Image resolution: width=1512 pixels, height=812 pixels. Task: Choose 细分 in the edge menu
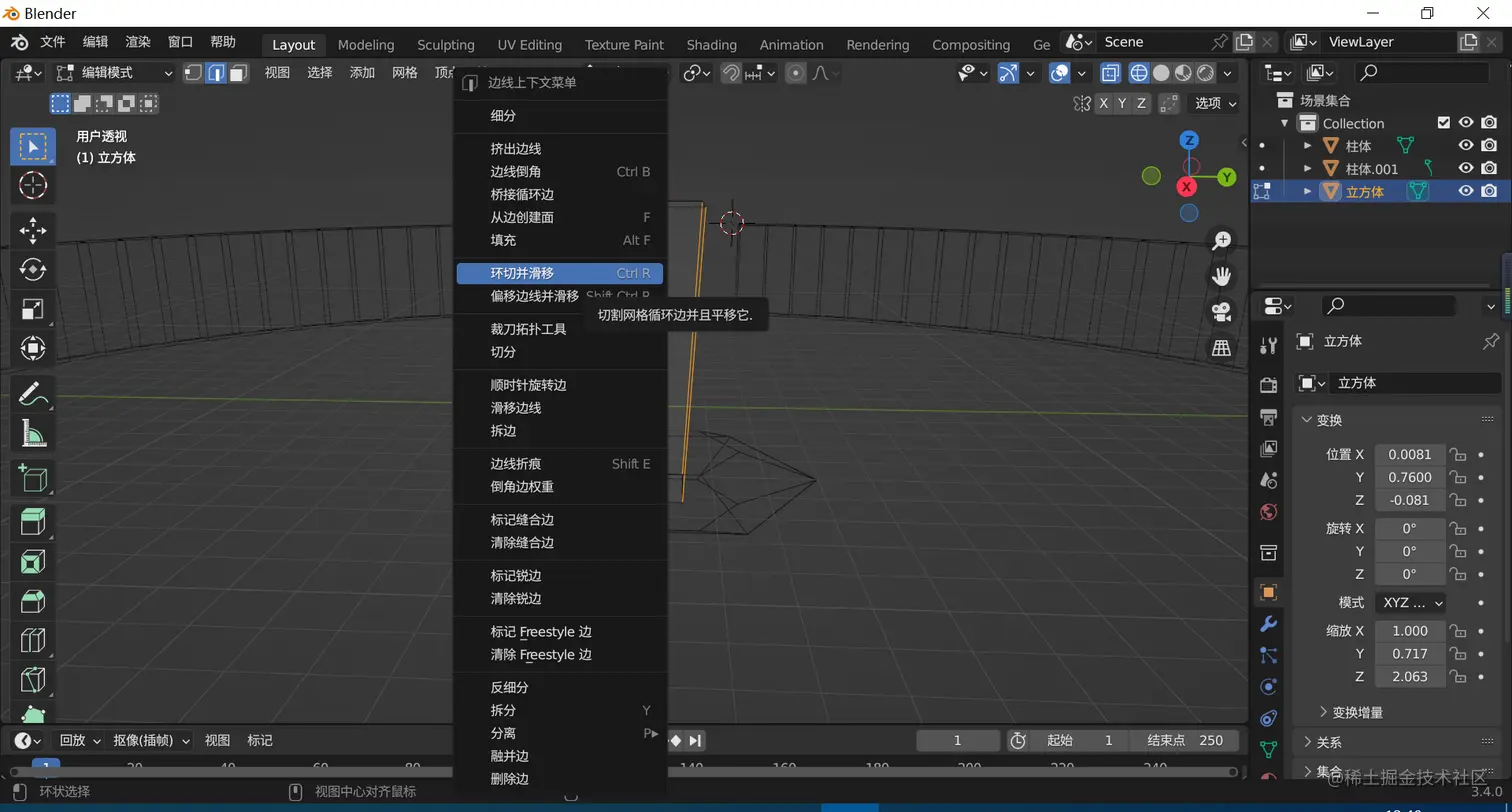coord(559,116)
